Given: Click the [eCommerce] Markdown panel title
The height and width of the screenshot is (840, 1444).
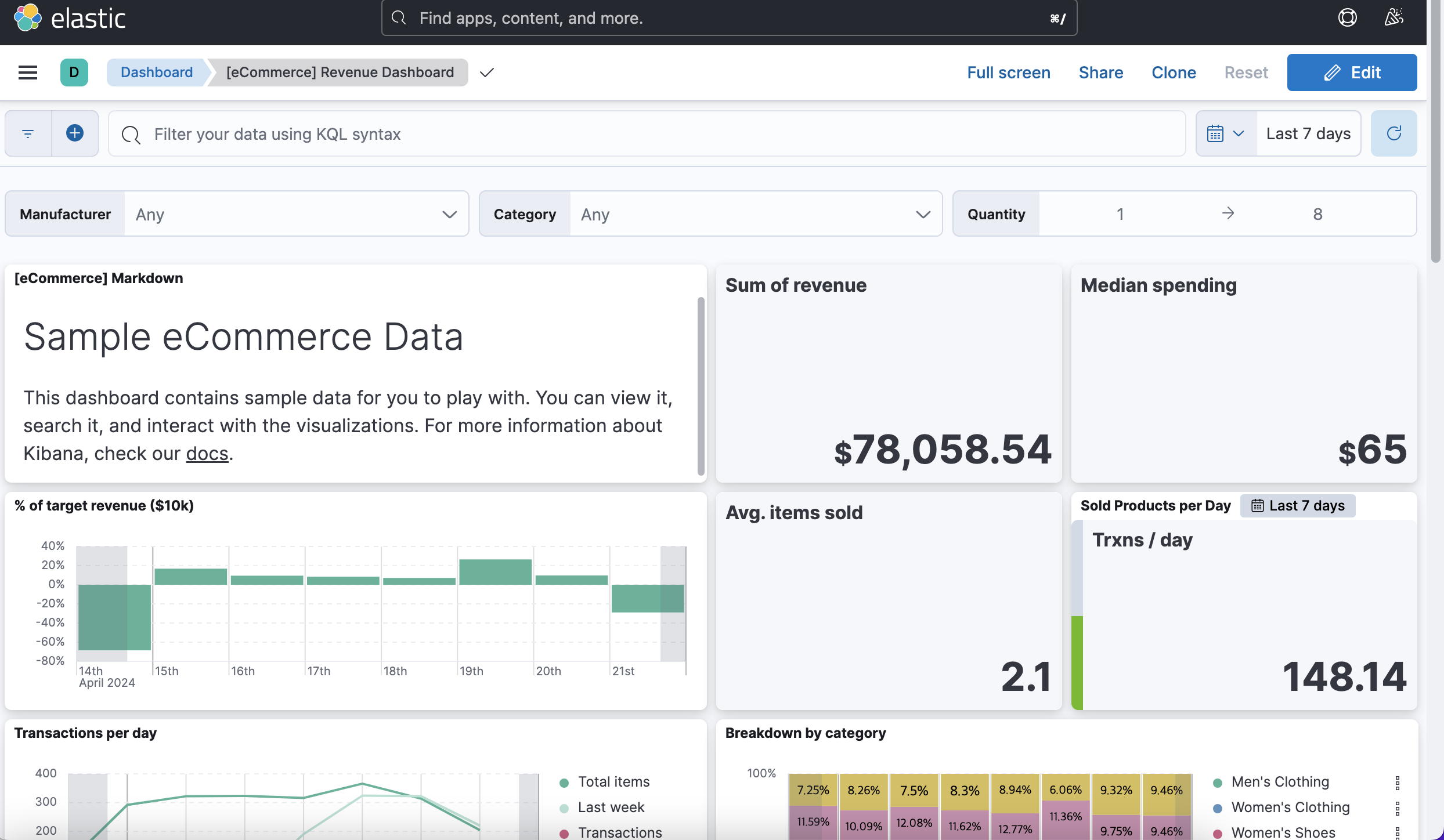Looking at the screenshot, I should point(99,278).
